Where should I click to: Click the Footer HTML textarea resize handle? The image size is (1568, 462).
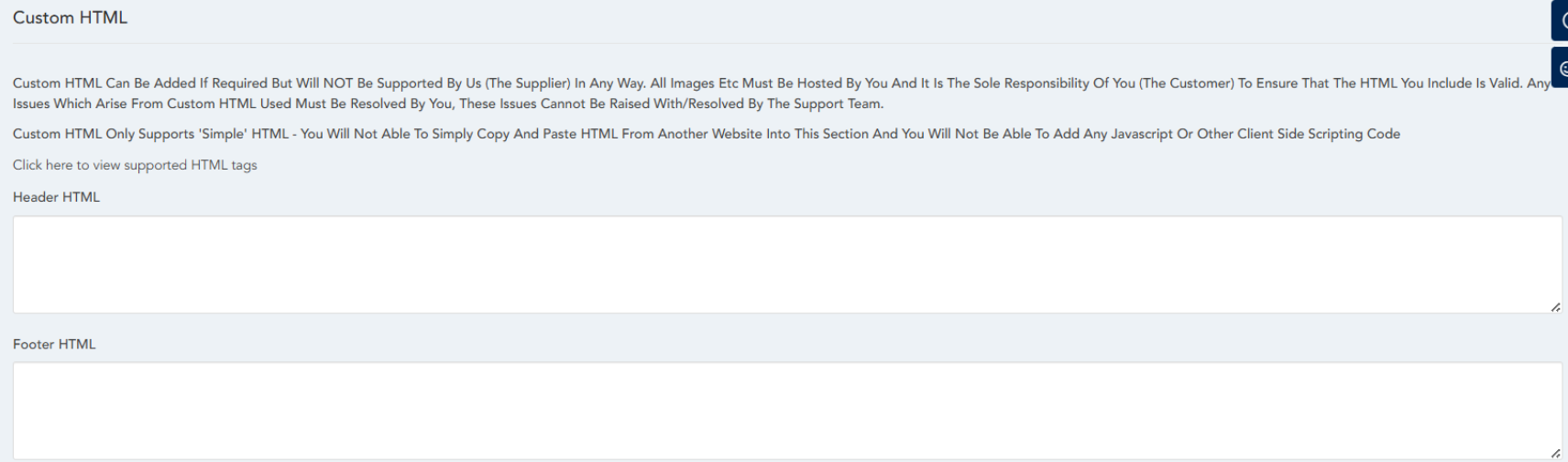click(x=1555, y=454)
